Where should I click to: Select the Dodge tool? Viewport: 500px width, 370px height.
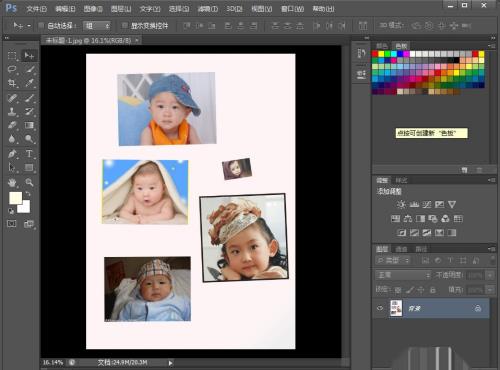[x=29, y=139]
